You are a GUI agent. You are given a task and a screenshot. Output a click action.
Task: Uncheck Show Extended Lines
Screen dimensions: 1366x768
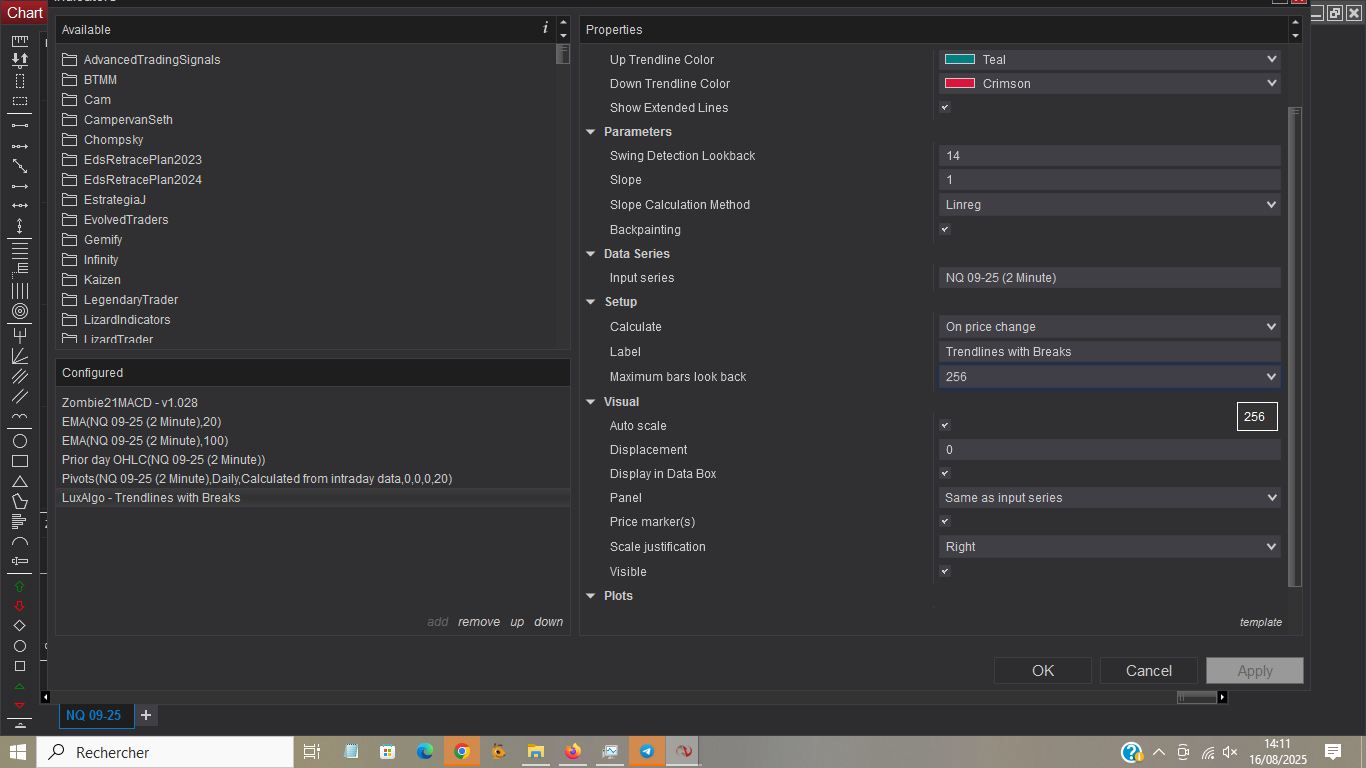pos(945,107)
